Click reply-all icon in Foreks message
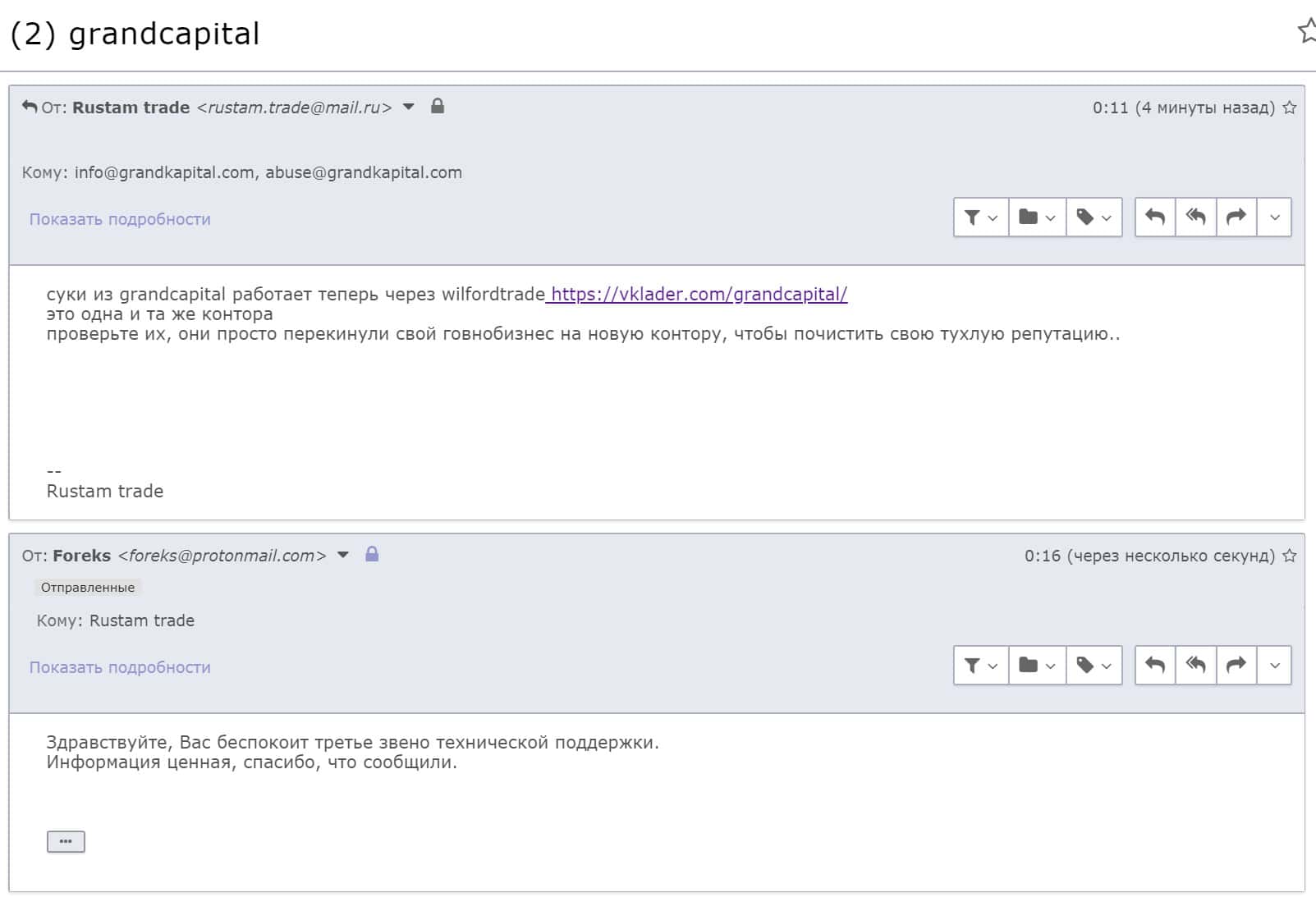The width and height of the screenshot is (1316, 902). click(1195, 666)
